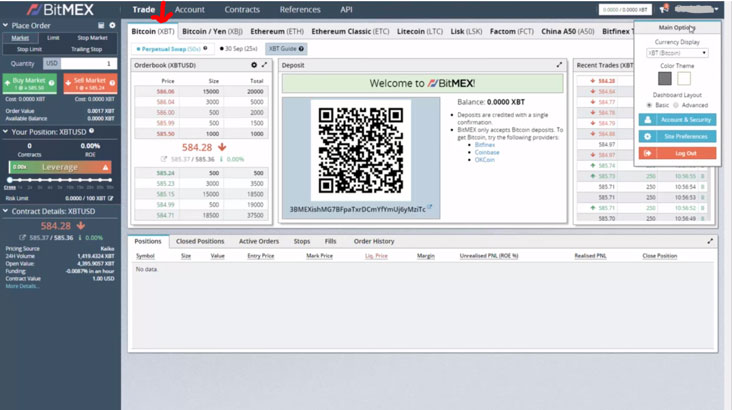Open Site Preferences

click(677, 136)
